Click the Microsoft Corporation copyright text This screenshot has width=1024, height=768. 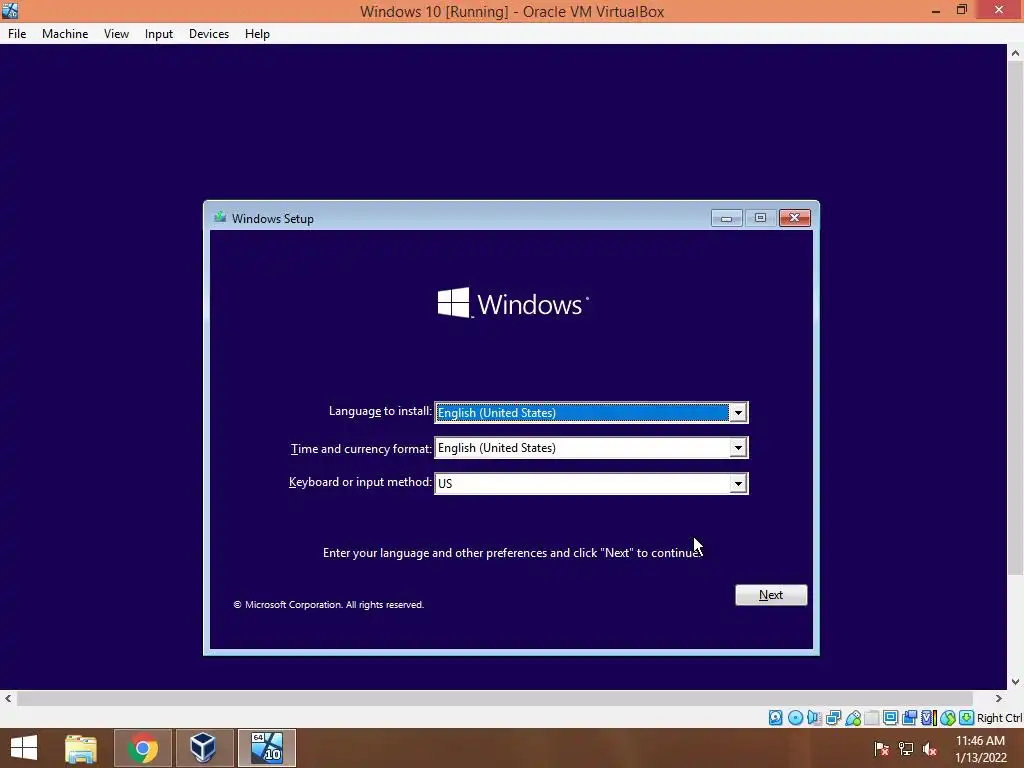(x=328, y=605)
